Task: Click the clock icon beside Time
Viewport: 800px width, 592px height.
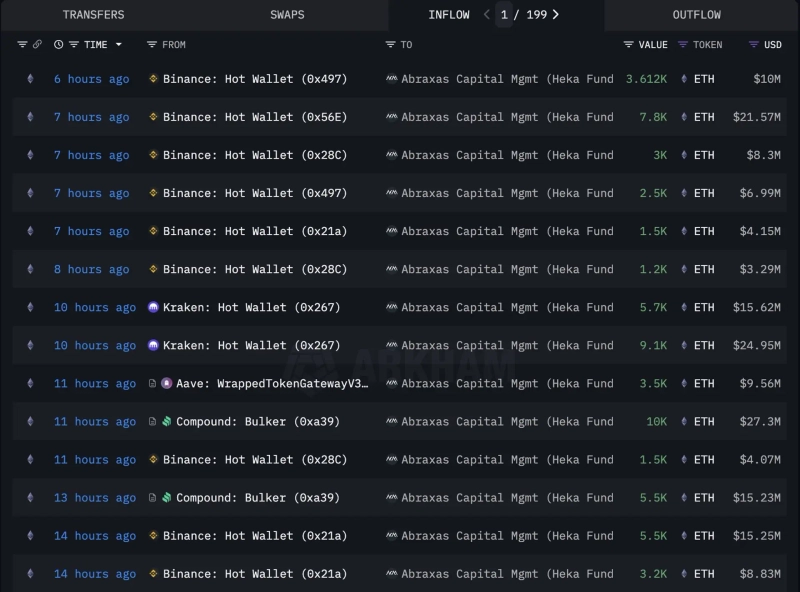Action: 58,45
